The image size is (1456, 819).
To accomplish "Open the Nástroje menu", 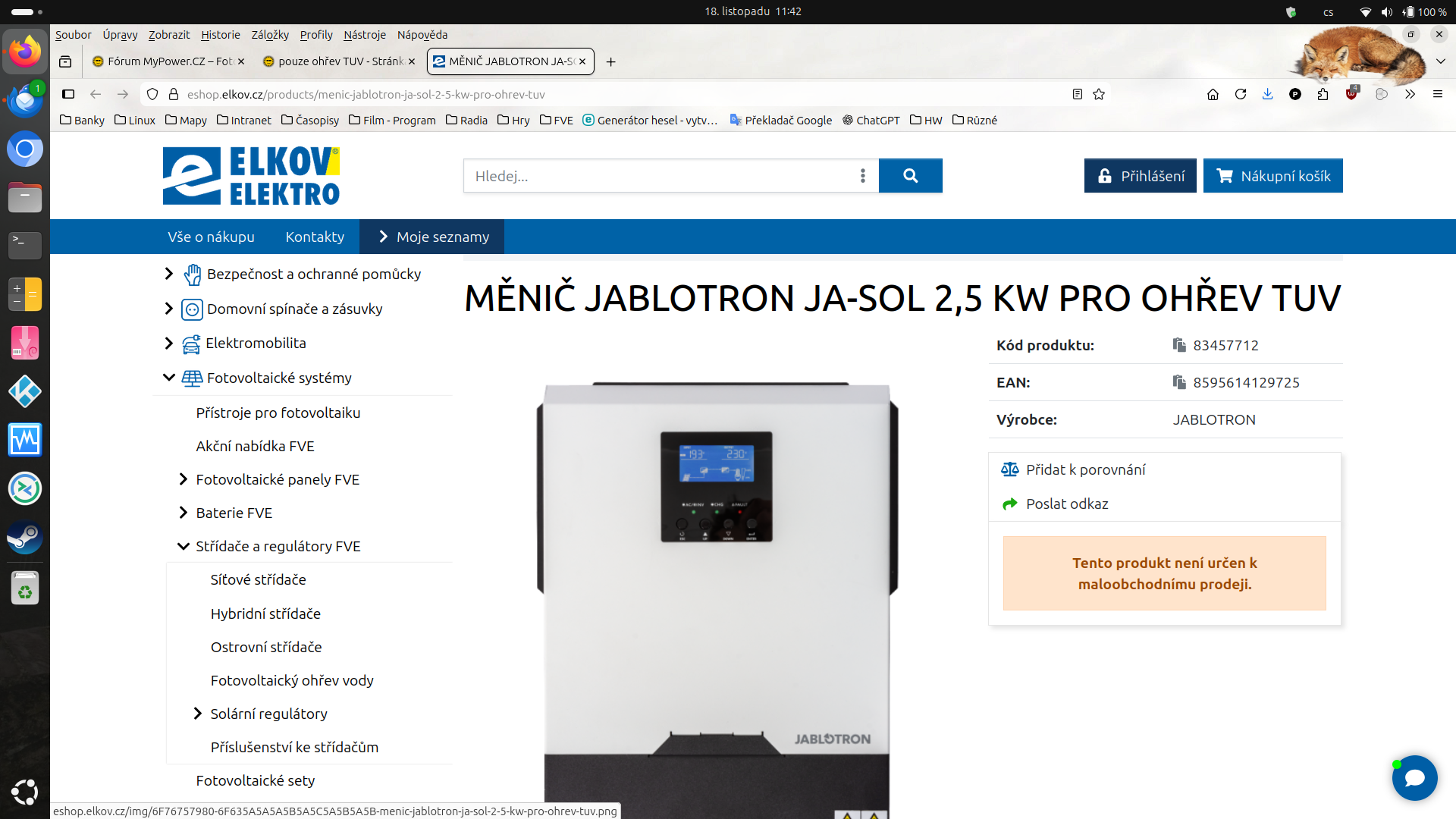I will click(365, 35).
